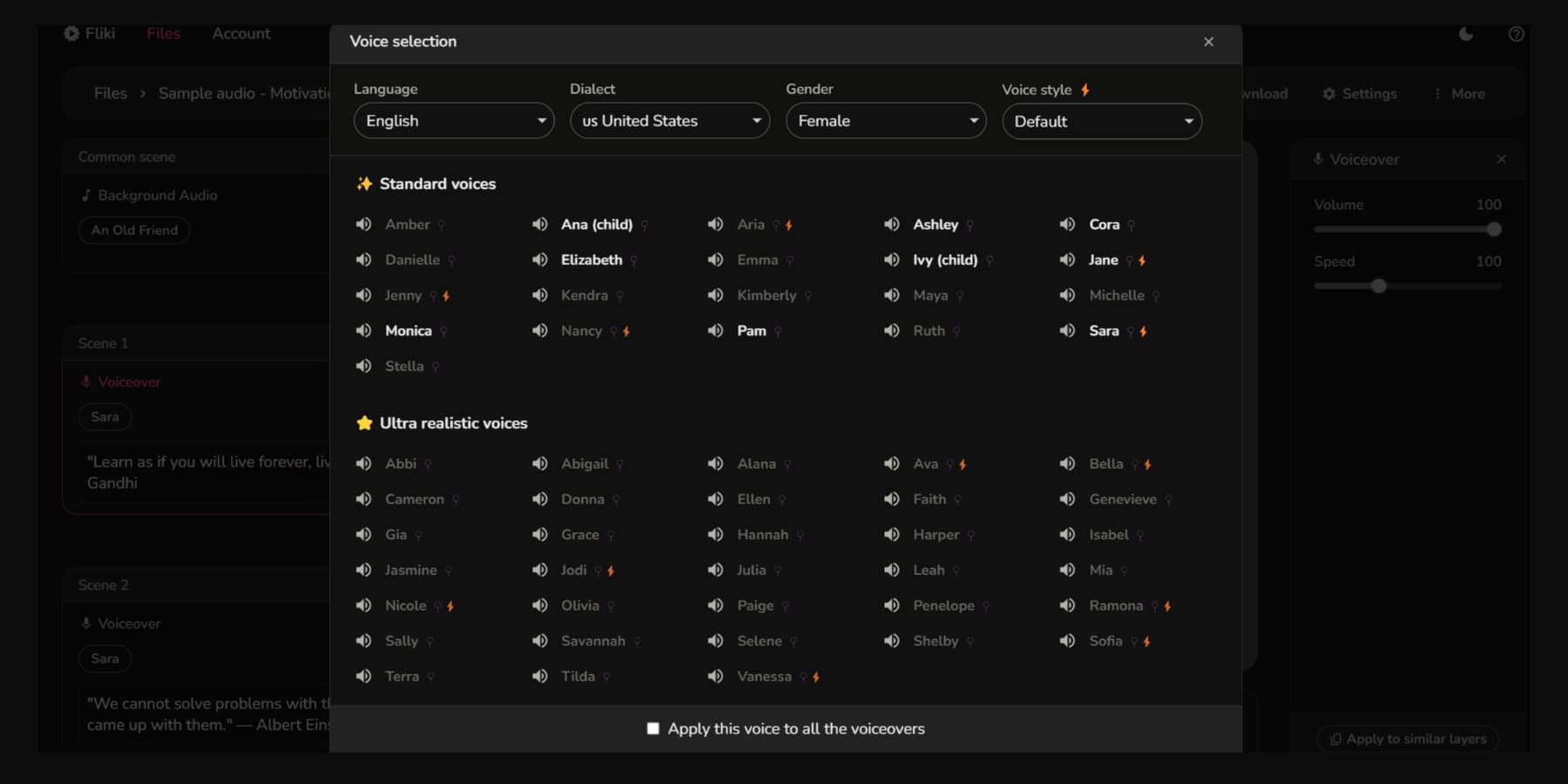
Task: Click the Sara voice chip in Scene 2
Action: tap(105, 659)
